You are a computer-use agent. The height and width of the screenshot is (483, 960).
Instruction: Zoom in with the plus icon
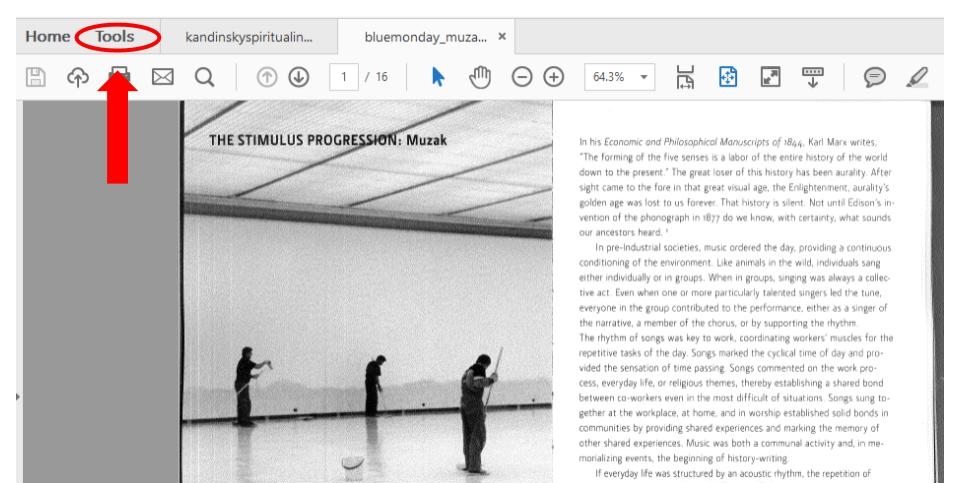[x=553, y=77]
